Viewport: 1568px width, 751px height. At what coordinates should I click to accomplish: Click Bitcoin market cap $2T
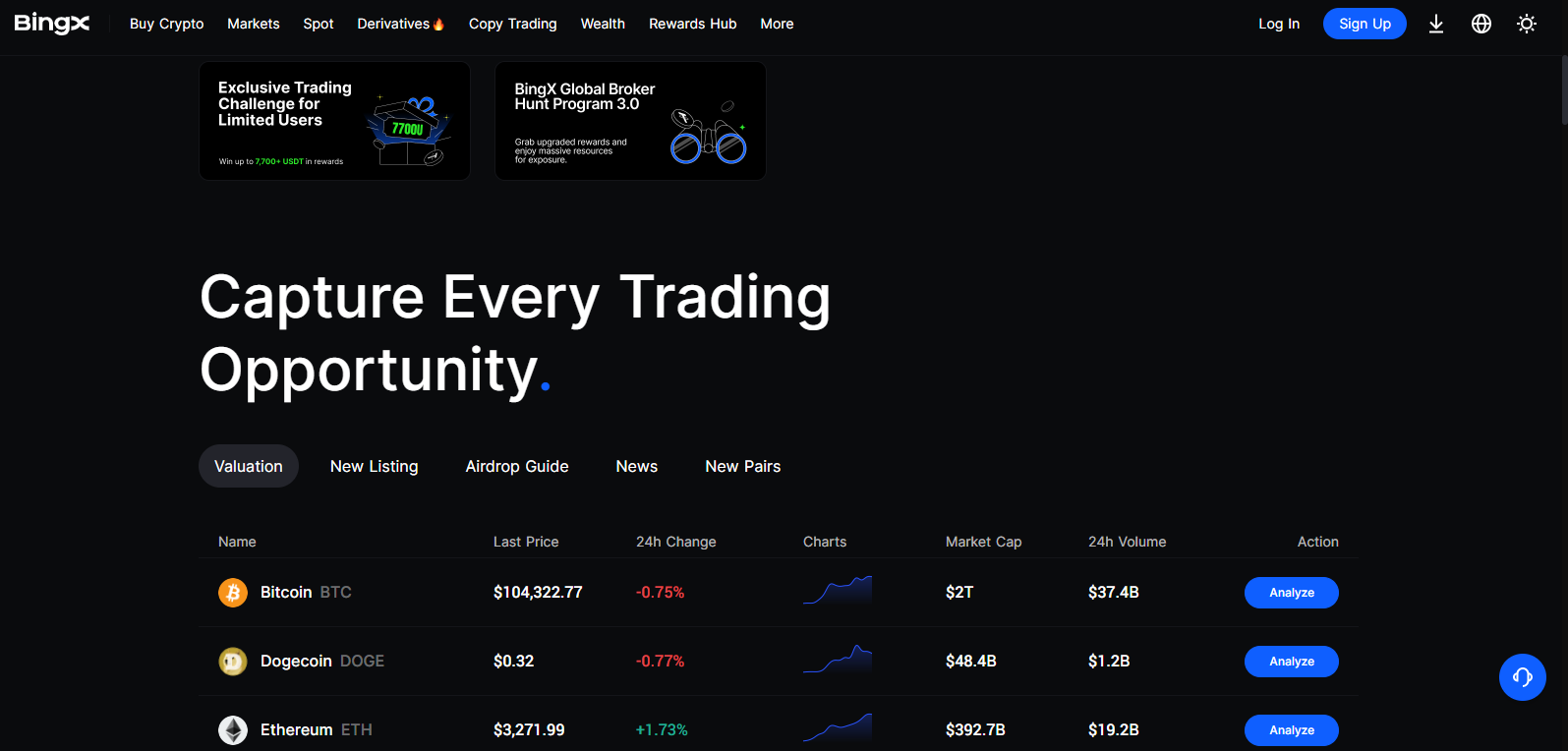959,593
